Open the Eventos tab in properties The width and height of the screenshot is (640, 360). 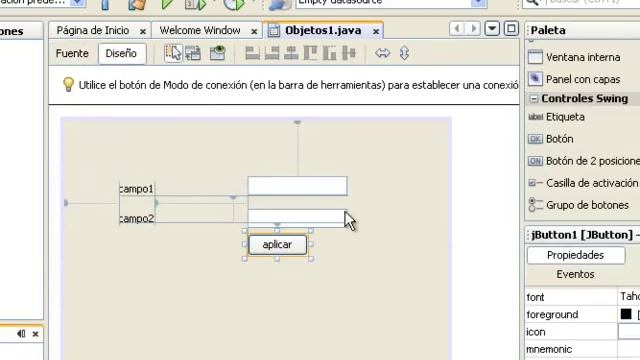tap(575, 274)
